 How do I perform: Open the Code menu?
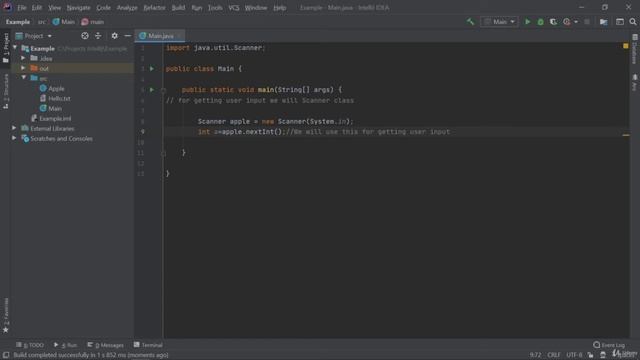coord(103,8)
